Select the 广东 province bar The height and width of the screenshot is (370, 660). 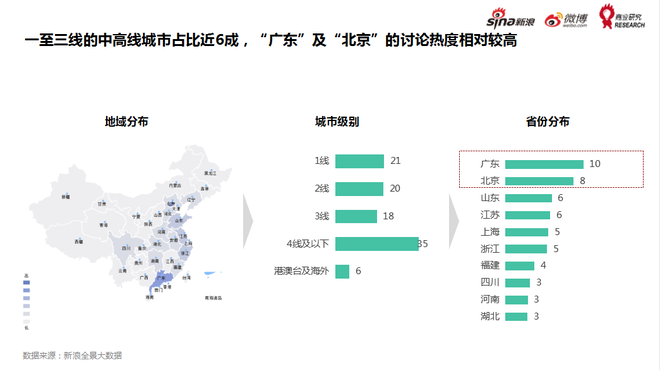coord(544,165)
